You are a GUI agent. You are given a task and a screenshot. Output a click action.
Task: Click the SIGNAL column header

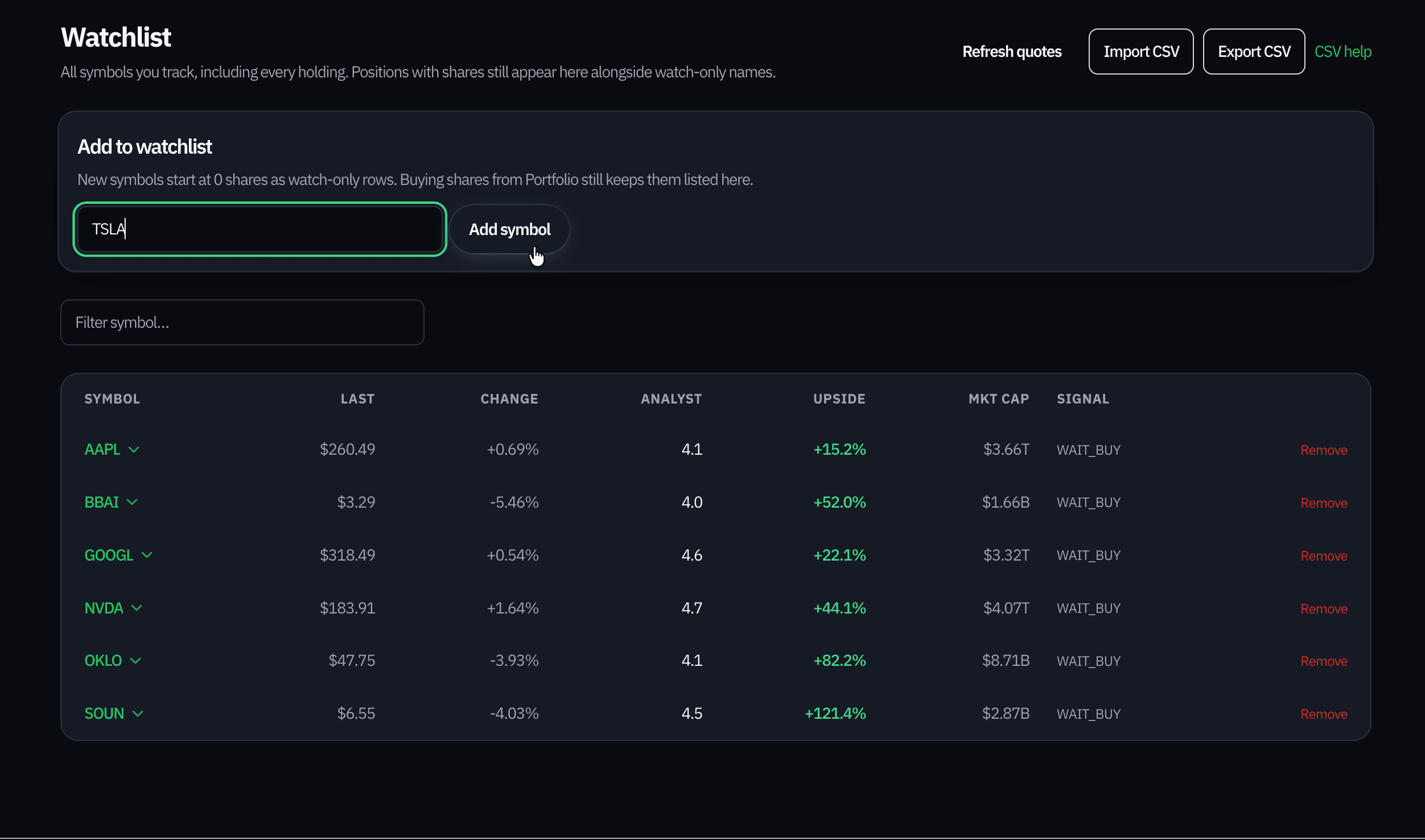1083,399
